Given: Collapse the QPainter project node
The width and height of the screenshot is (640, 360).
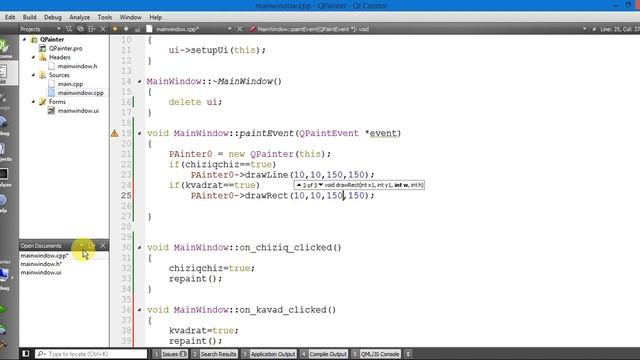Looking at the screenshot, I should [24, 40].
